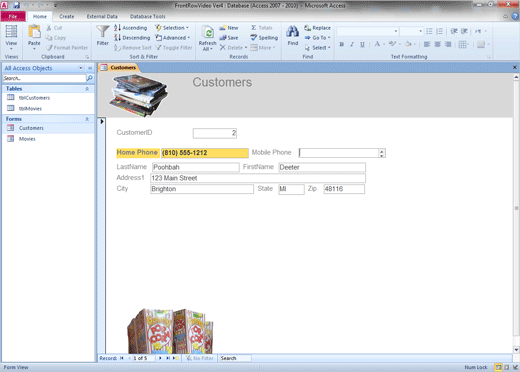The width and height of the screenshot is (520, 372).
Task: Sort records Ascending
Action: coord(130,28)
